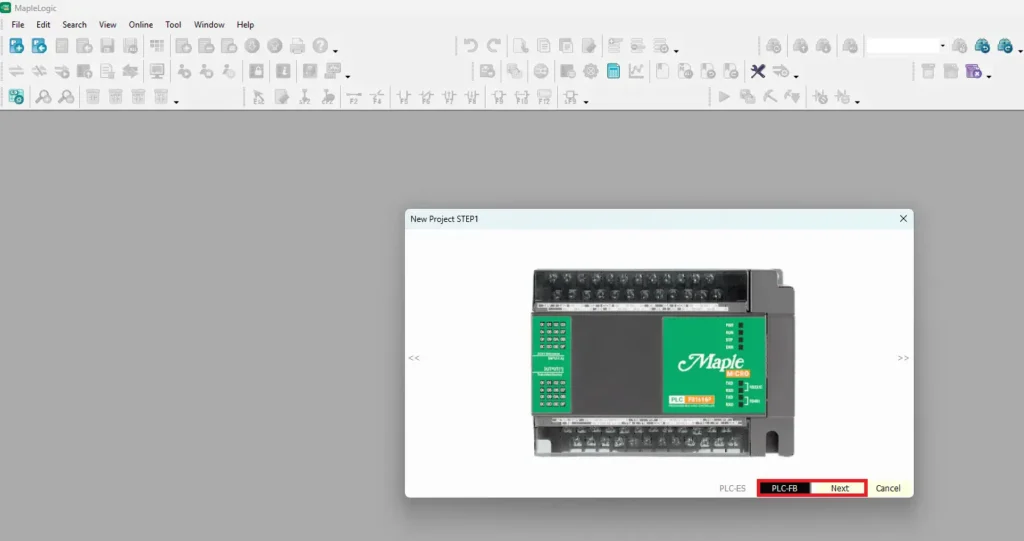1024x541 pixels.
Task: Insert contact using F5 icon
Action: coord(404,98)
